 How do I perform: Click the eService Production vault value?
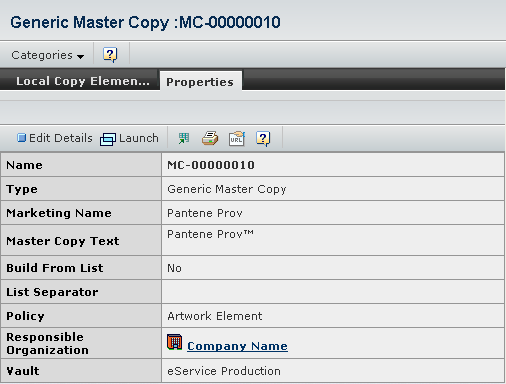(224, 371)
